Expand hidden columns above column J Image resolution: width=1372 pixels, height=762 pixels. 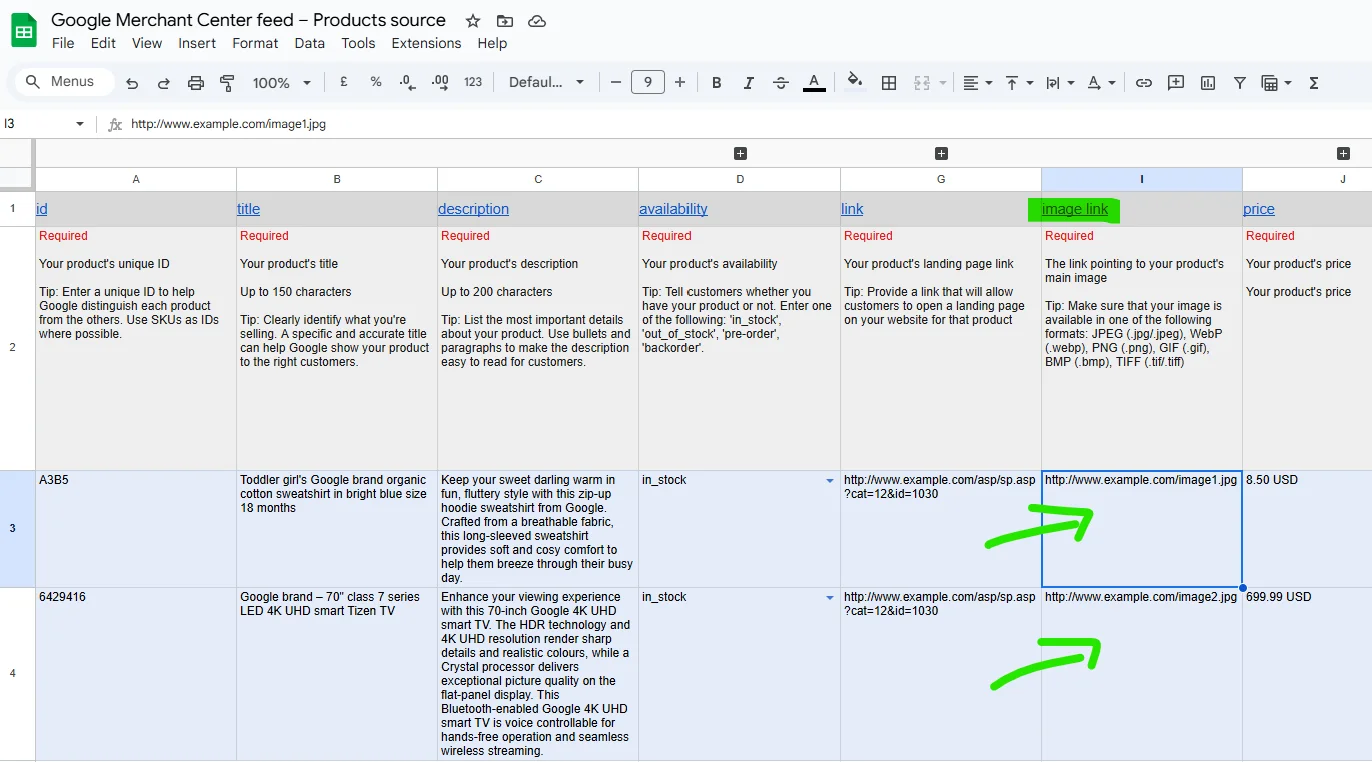(x=1343, y=153)
